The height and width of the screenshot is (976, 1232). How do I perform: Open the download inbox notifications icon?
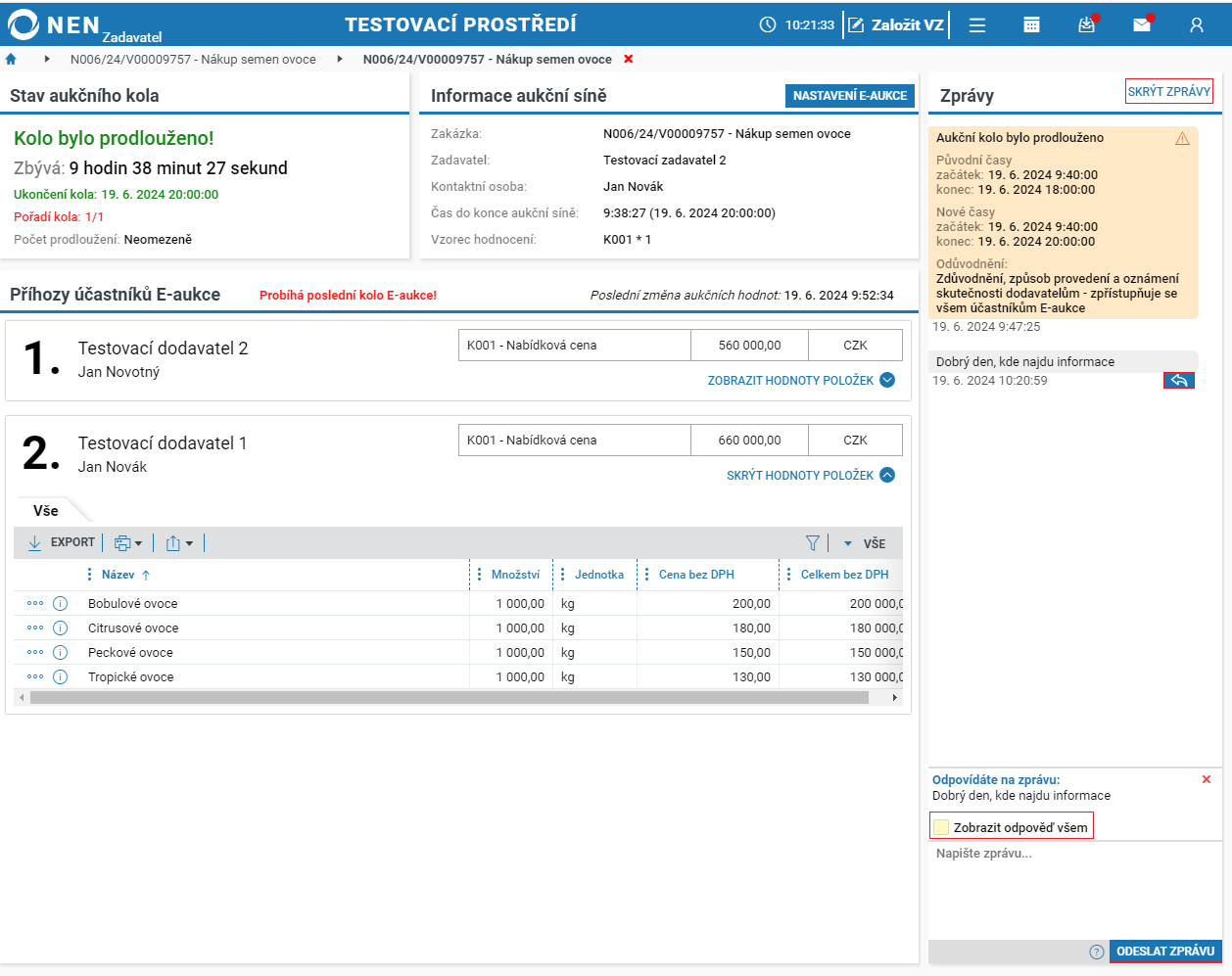coord(1087,24)
